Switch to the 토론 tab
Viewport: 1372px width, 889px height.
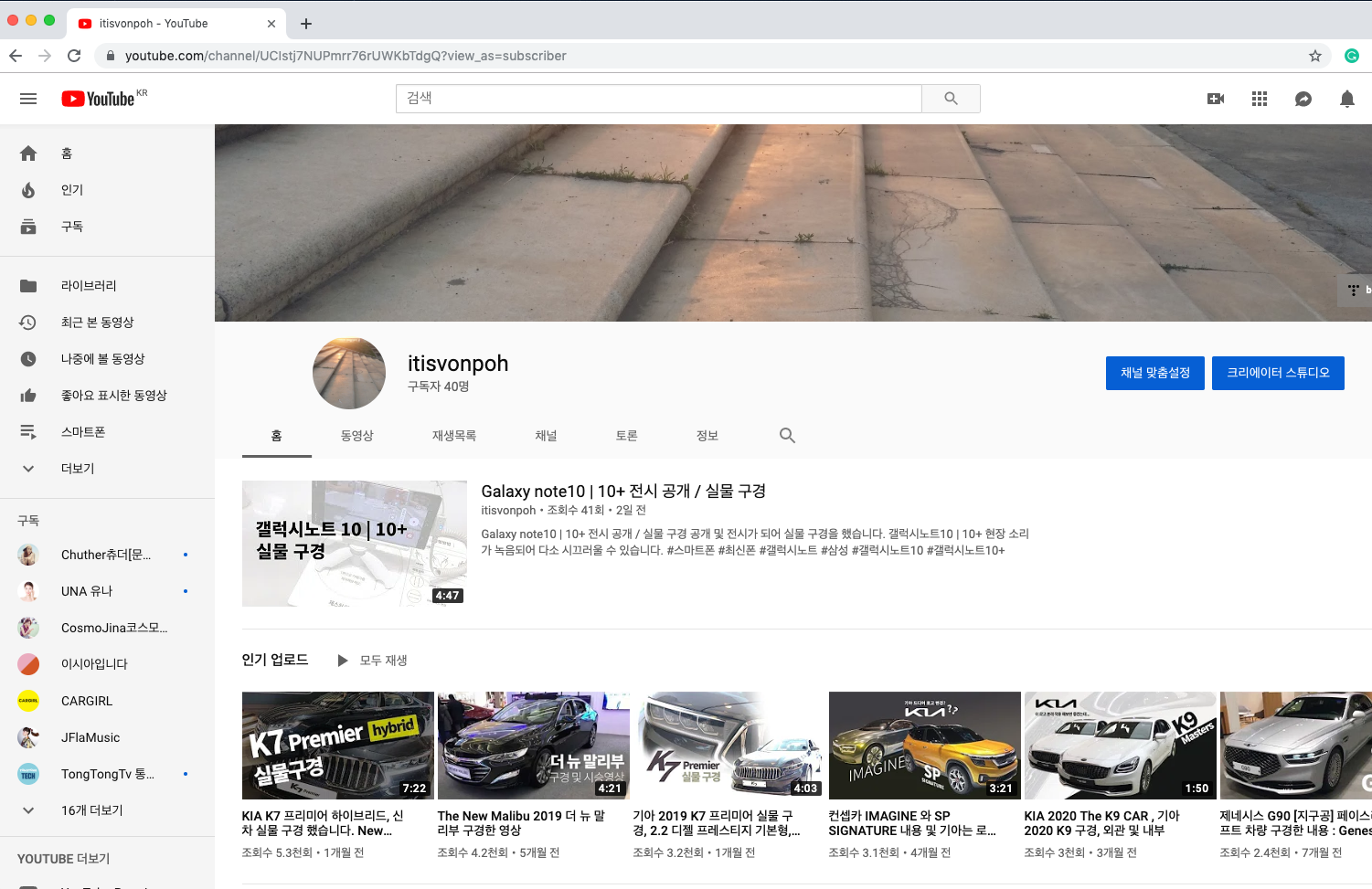pyautogui.click(x=626, y=436)
